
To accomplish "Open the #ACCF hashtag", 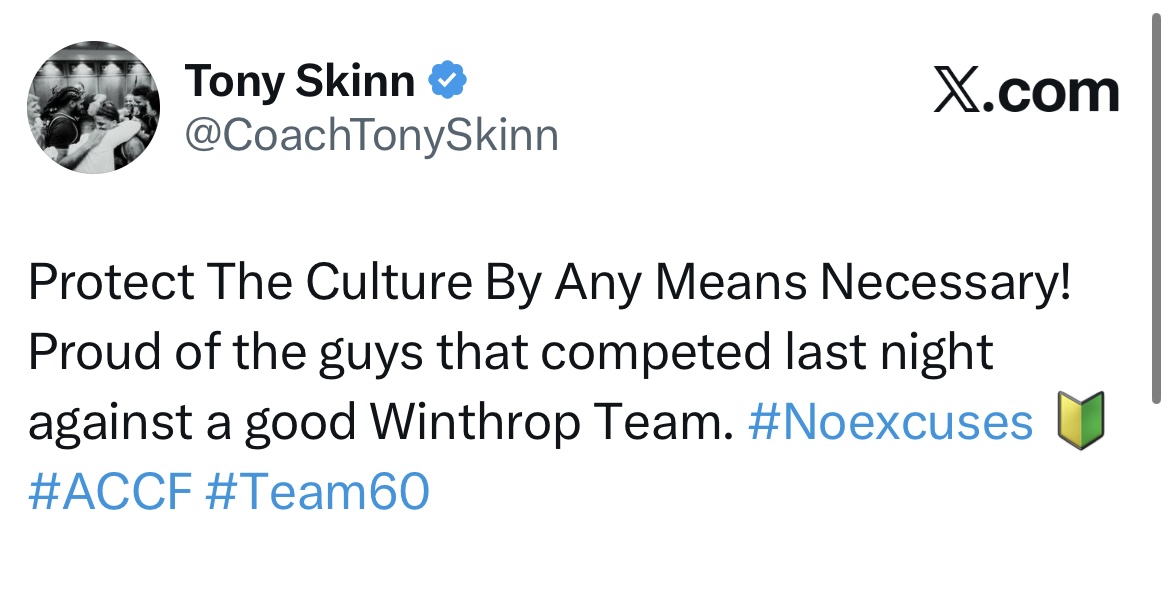I will point(110,492).
